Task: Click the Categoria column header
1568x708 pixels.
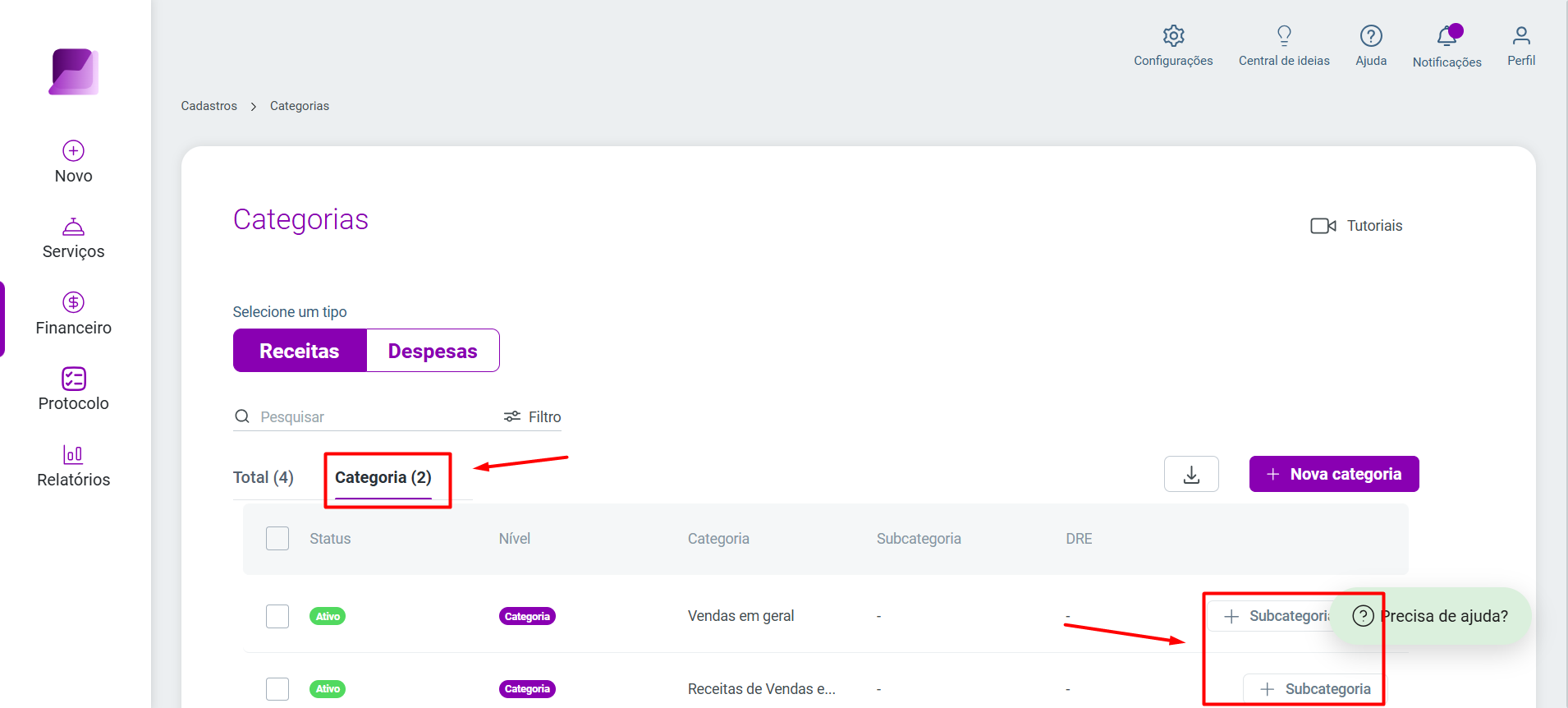Action: tap(718, 539)
